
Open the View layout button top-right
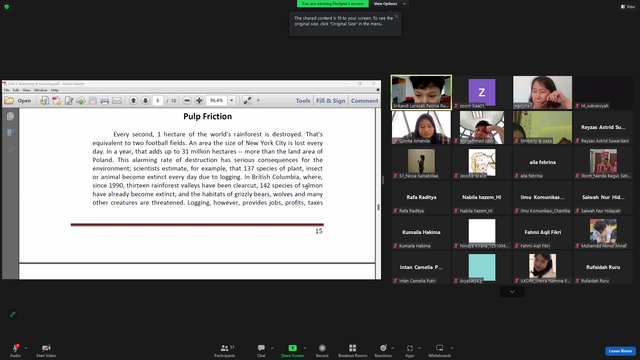[628, 7]
